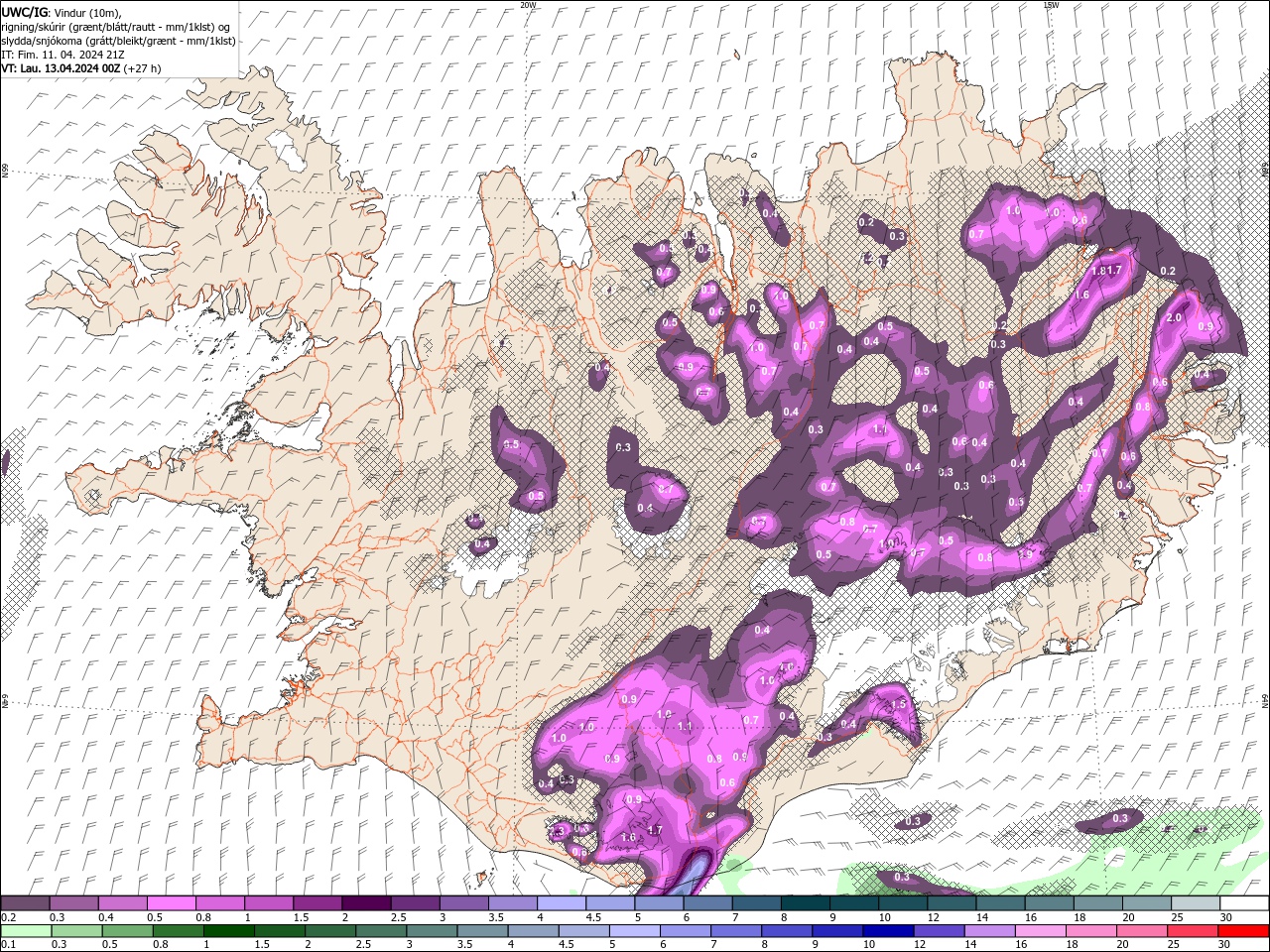Viewport: 1270px width, 952px height.
Task: Pick the top legend swatch labeled 0.5
Action: 171,902
